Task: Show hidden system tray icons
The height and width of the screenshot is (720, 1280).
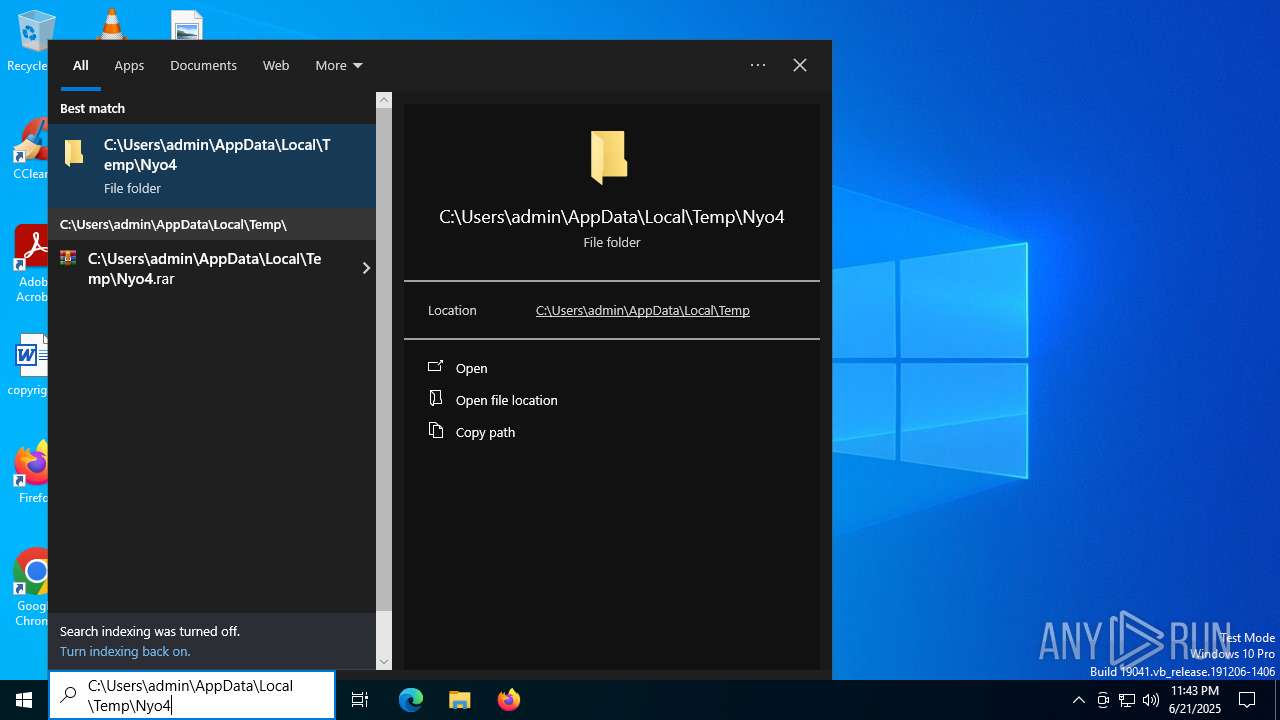Action: [1078, 700]
